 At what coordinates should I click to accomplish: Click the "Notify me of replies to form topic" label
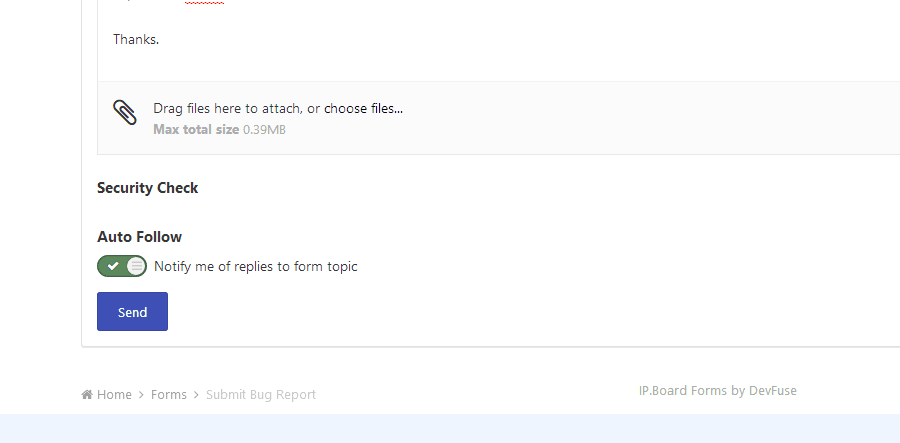pyautogui.click(x=255, y=267)
